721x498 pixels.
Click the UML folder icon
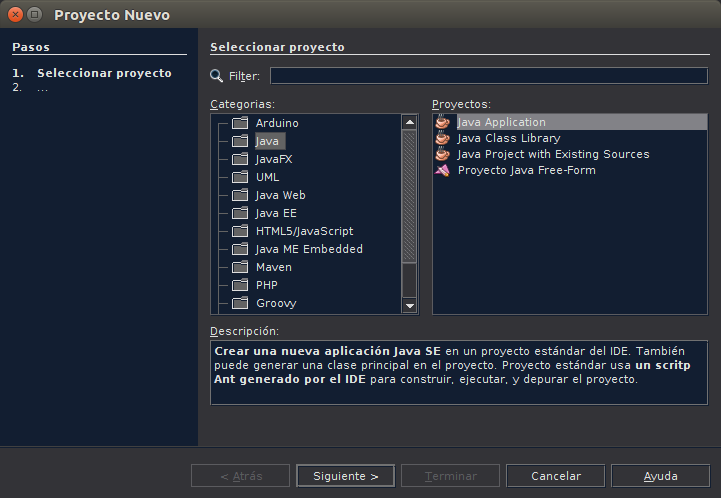tap(240, 177)
